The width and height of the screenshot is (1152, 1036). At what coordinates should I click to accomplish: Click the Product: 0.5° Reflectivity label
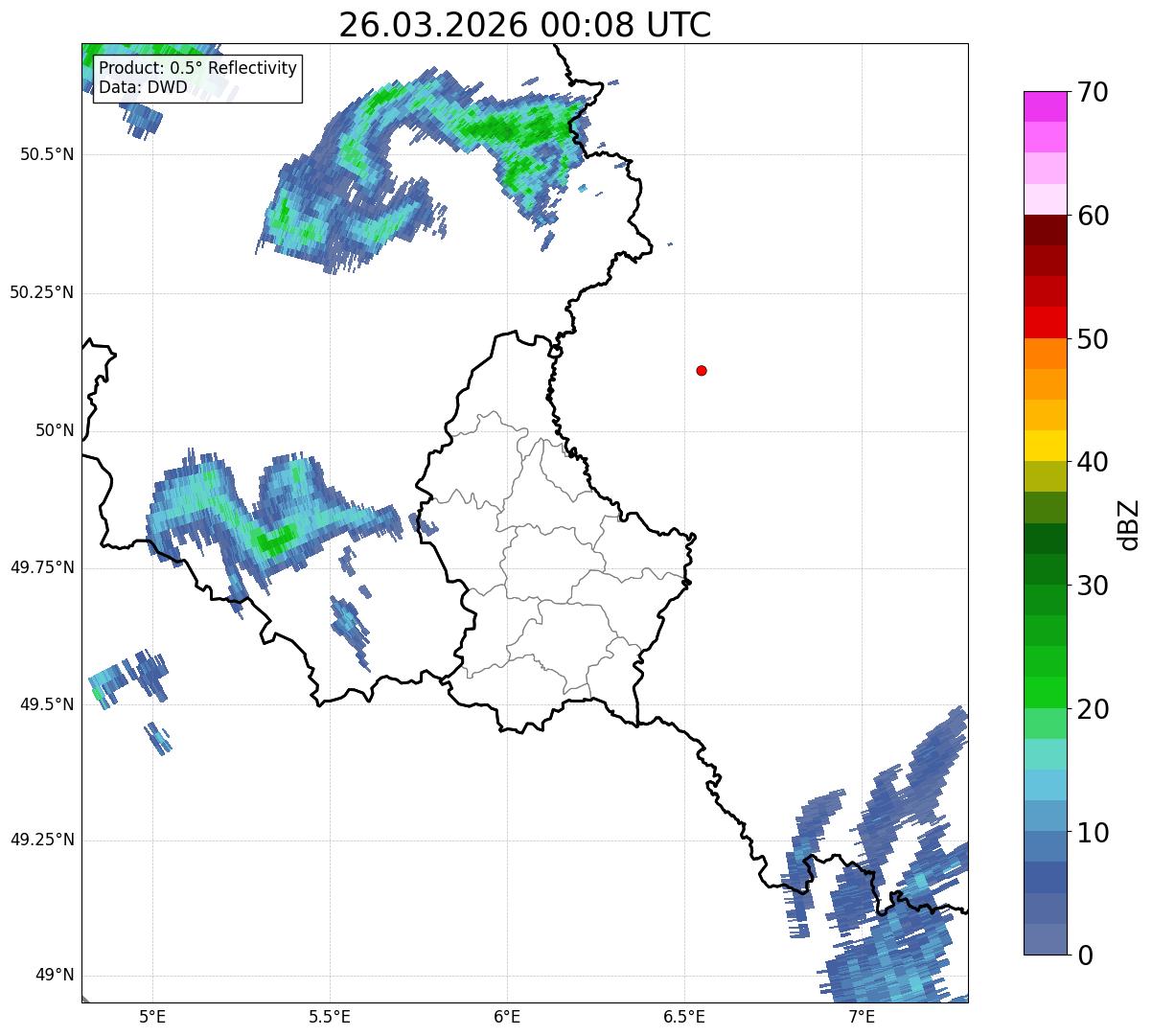(x=198, y=69)
